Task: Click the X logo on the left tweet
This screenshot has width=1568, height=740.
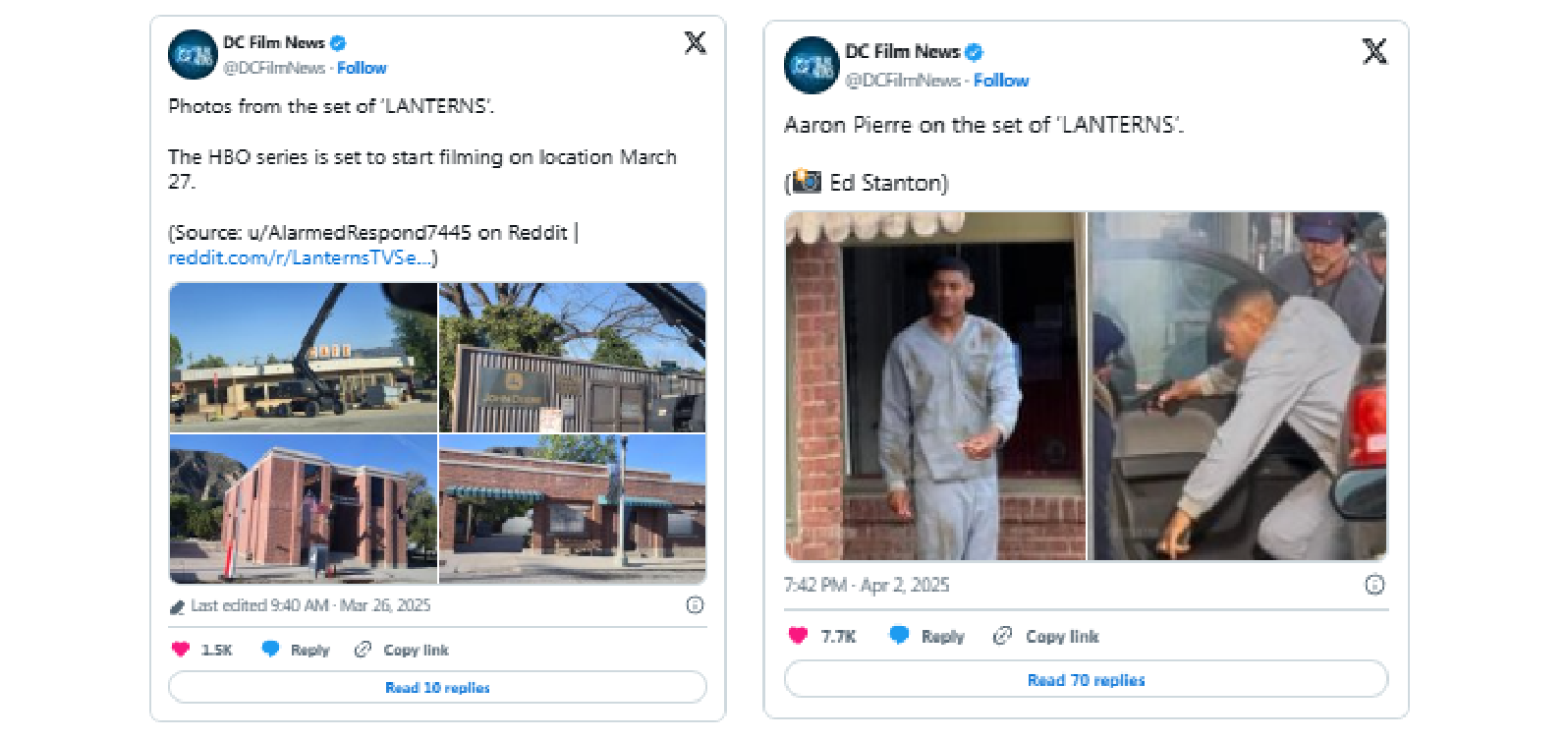Action: pos(695,42)
